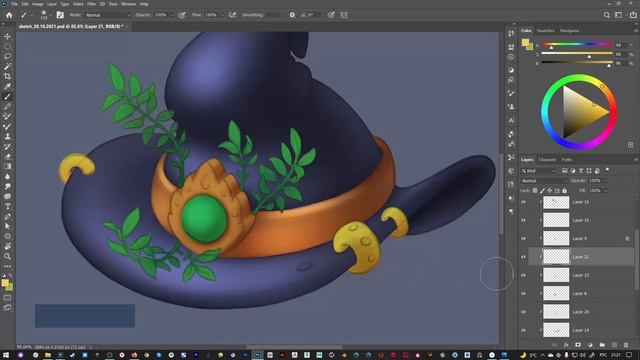
Task: Select the active Brush tool
Action: pyautogui.click(x=7, y=97)
